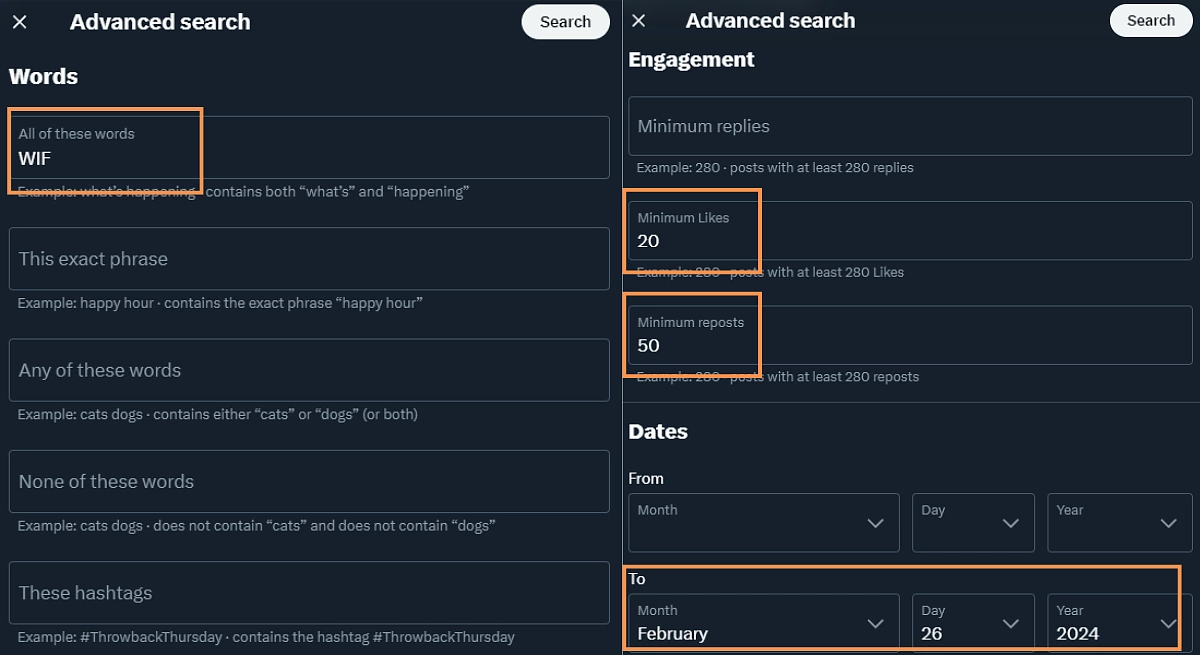Click the 'at least 280 replies' example text
Viewport: 1200px width, 655px height.
(775, 168)
